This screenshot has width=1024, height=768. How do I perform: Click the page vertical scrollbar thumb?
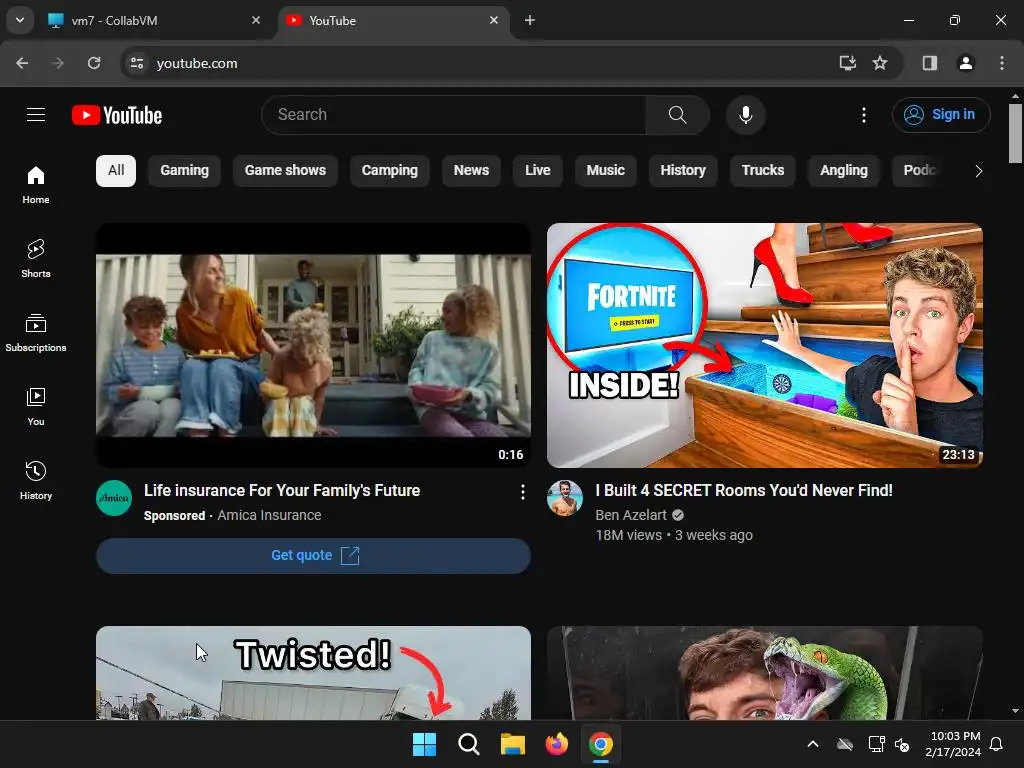click(x=1015, y=134)
